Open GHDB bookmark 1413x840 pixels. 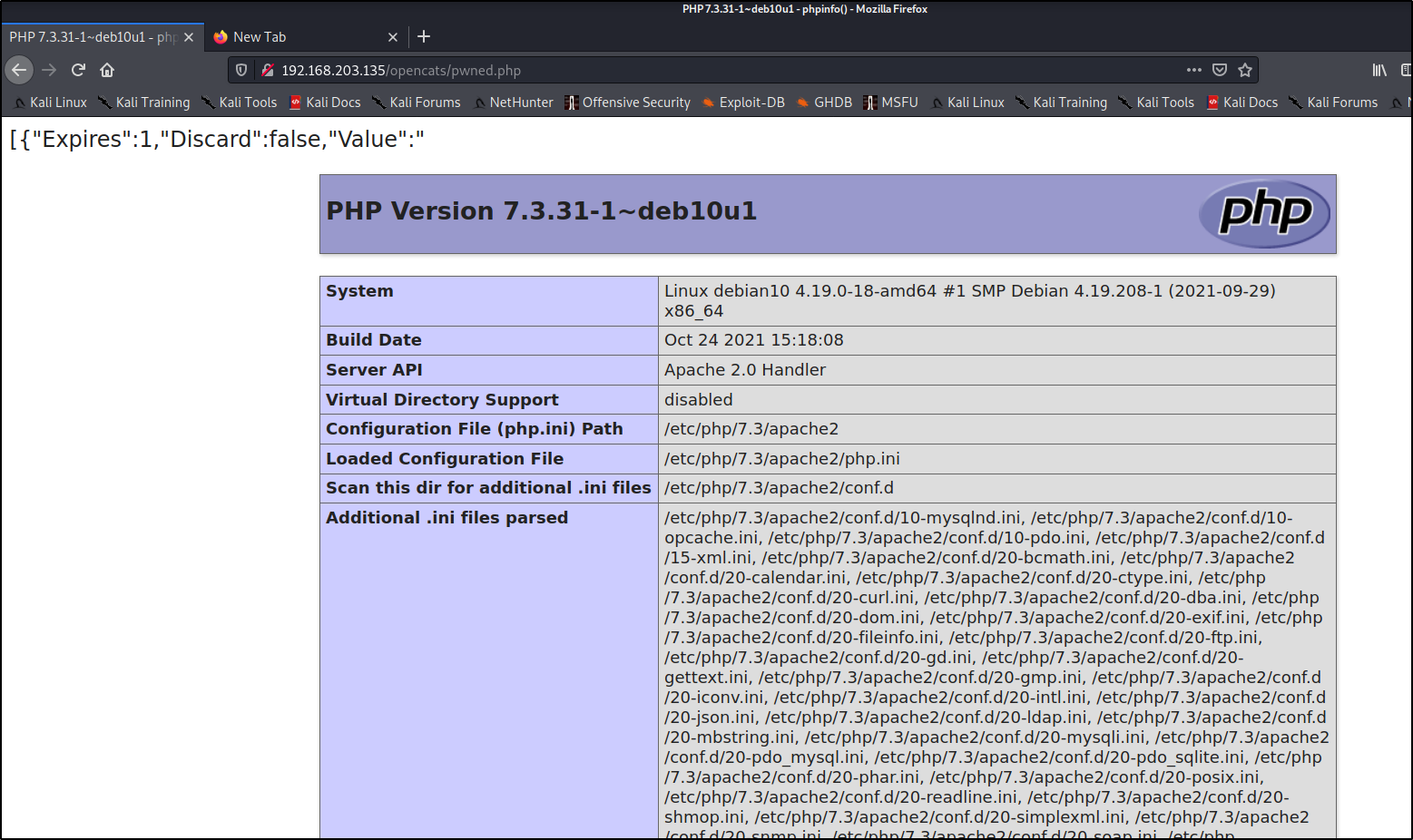tap(825, 103)
